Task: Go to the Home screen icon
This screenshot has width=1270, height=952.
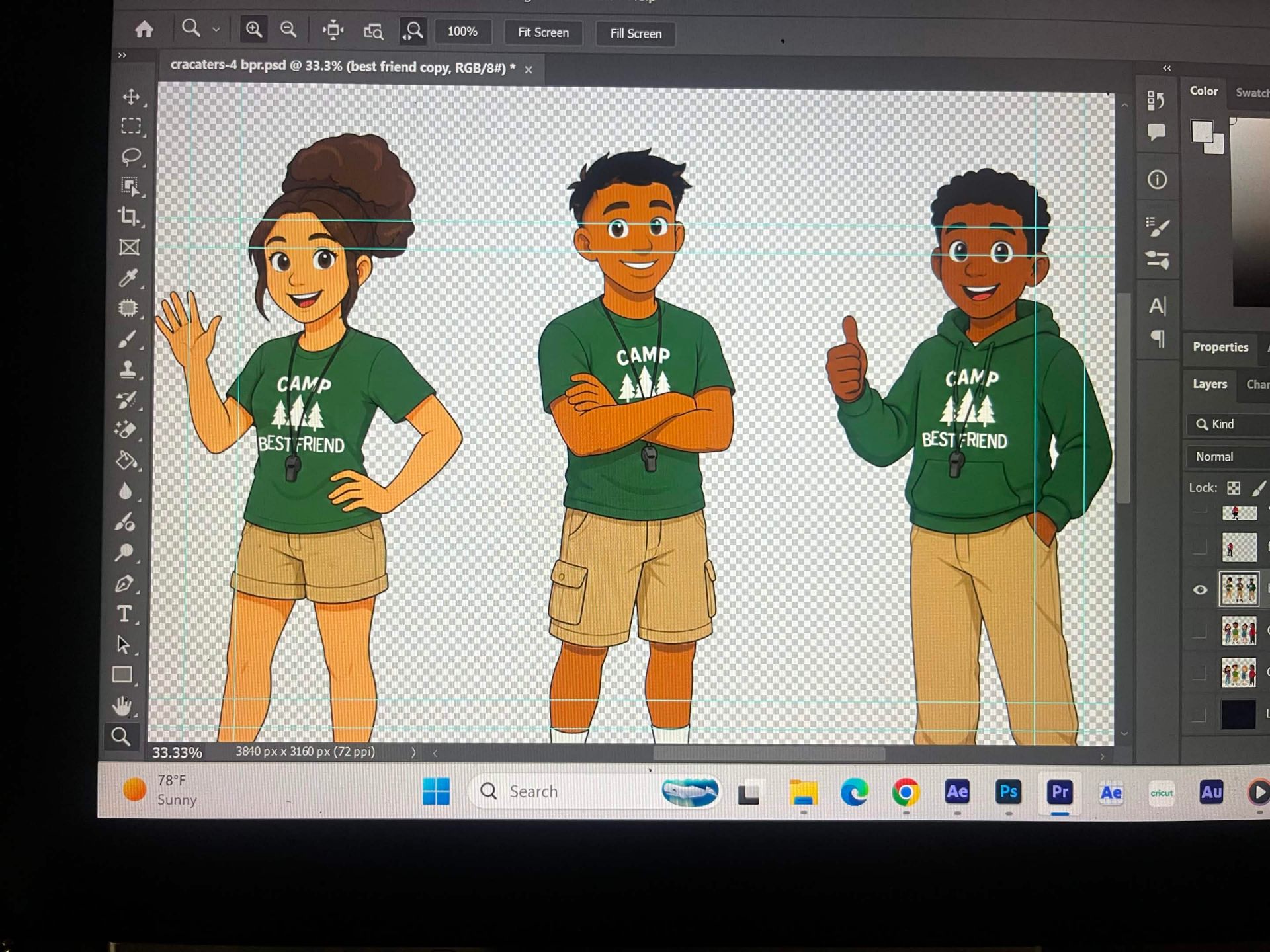Action: (x=144, y=29)
